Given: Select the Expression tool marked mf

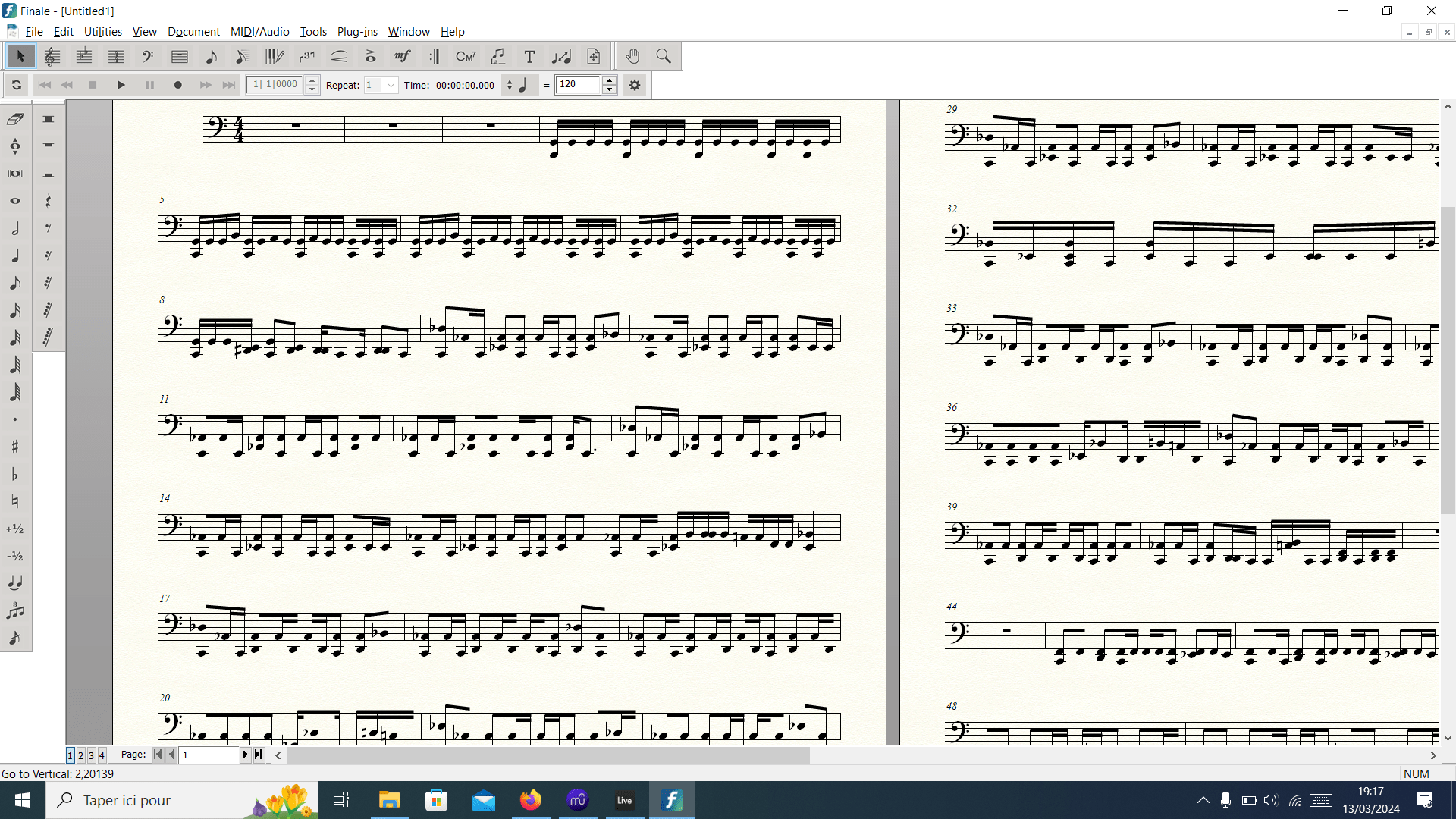Looking at the screenshot, I should pos(402,56).
